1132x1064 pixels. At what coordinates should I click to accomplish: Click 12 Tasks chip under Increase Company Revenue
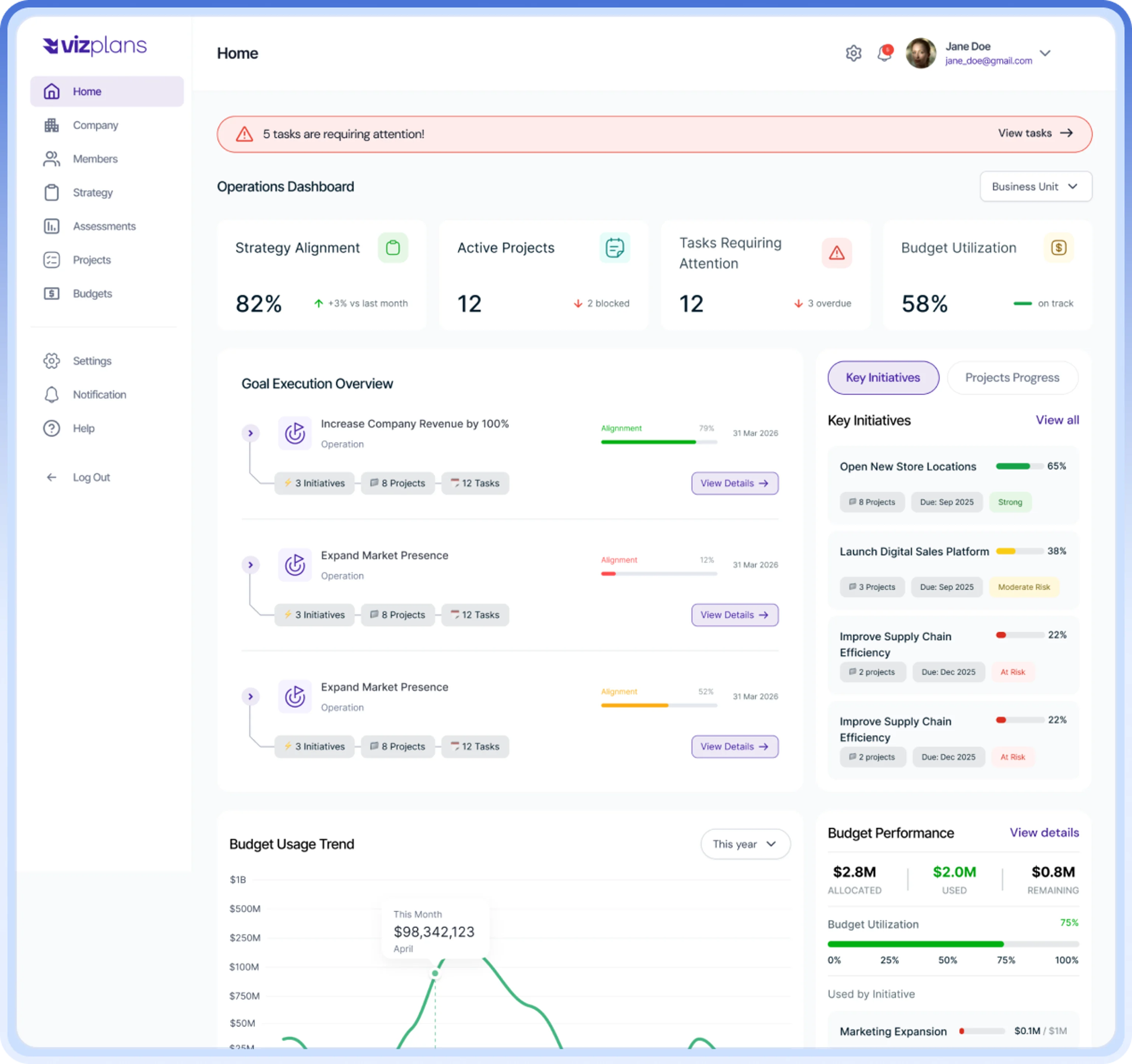(x=475, y=483)
